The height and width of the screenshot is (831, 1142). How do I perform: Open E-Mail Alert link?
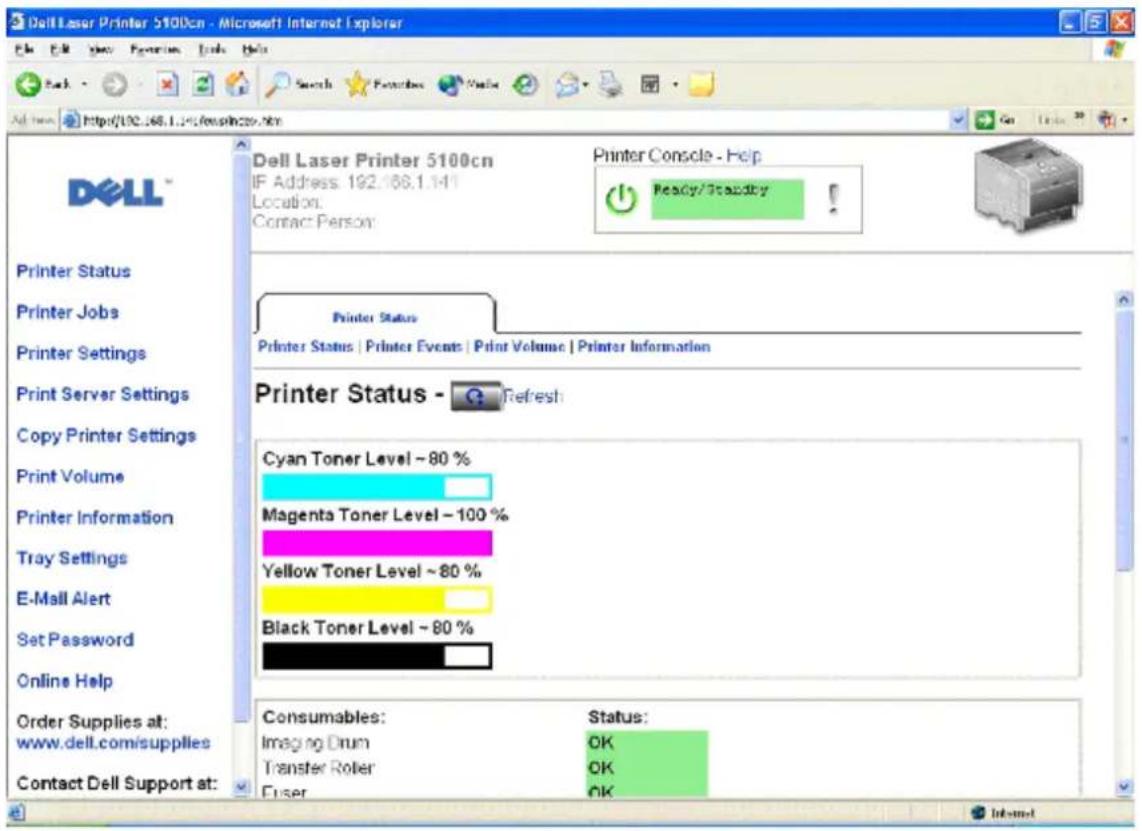pos(63,599)
